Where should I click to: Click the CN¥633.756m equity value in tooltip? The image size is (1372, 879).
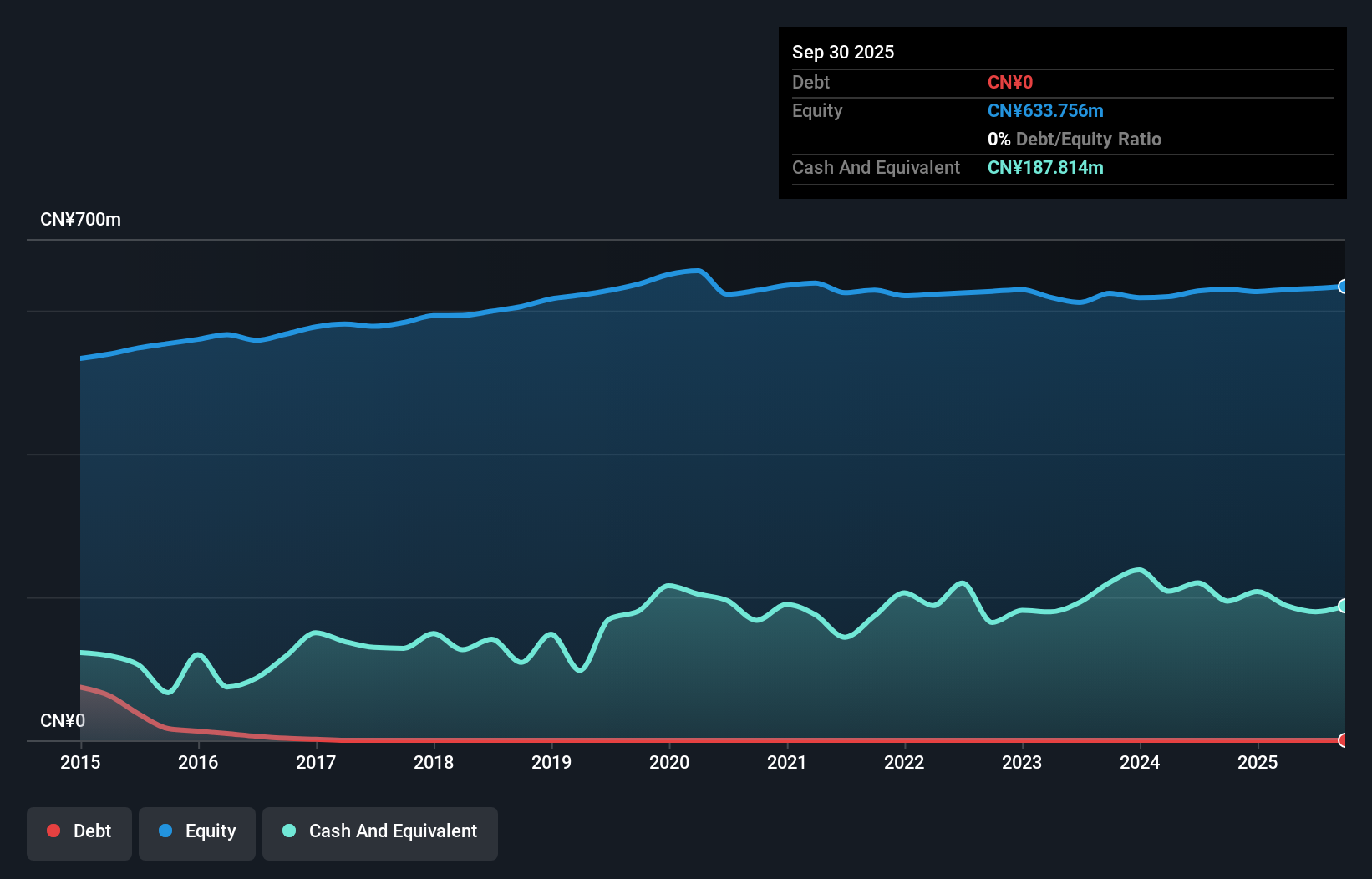coord(1045,111)
